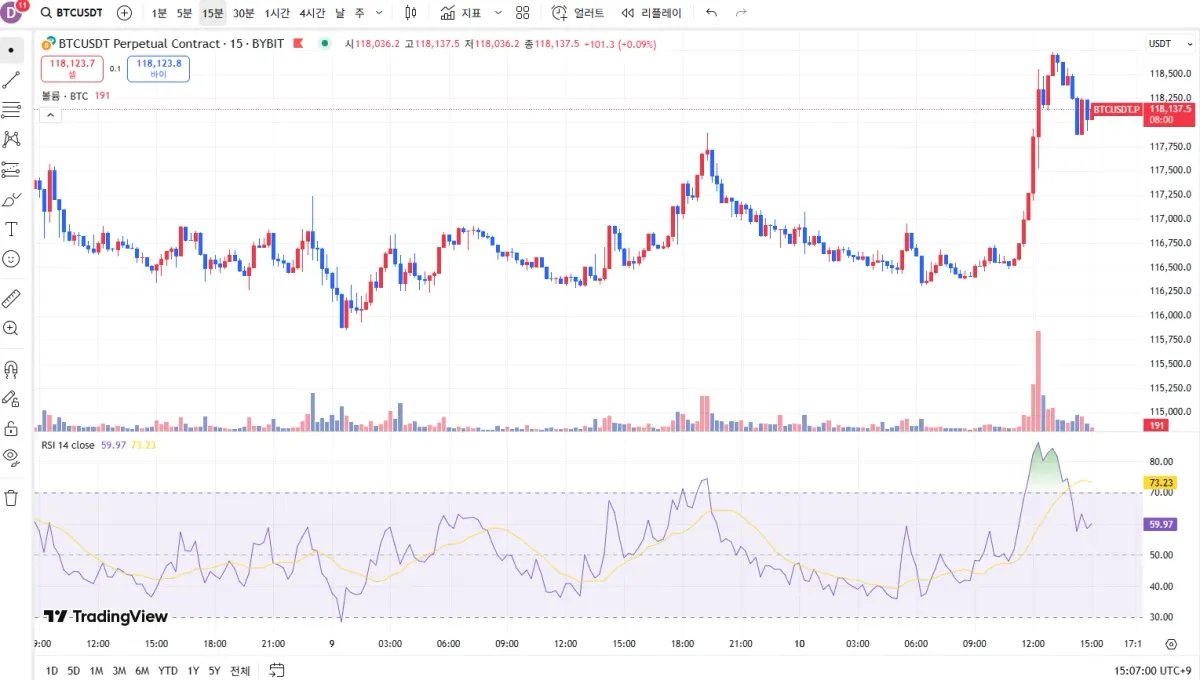Select the trend line drawing tool
The image size is (1200, 680).
pyautogui.click(x=11, y=80)
